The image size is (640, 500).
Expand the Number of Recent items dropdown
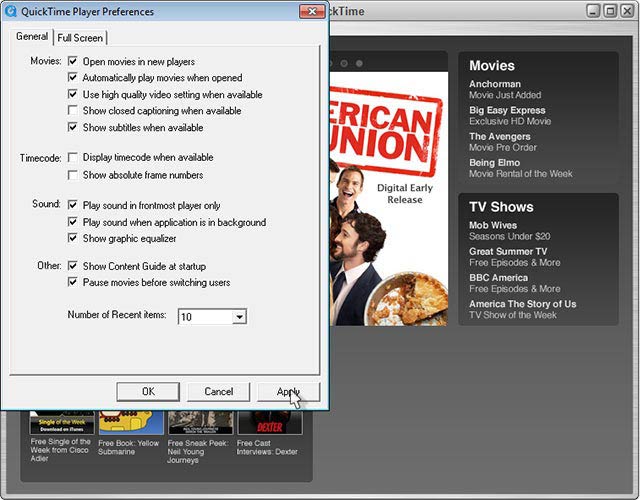(x=238, y=317)
